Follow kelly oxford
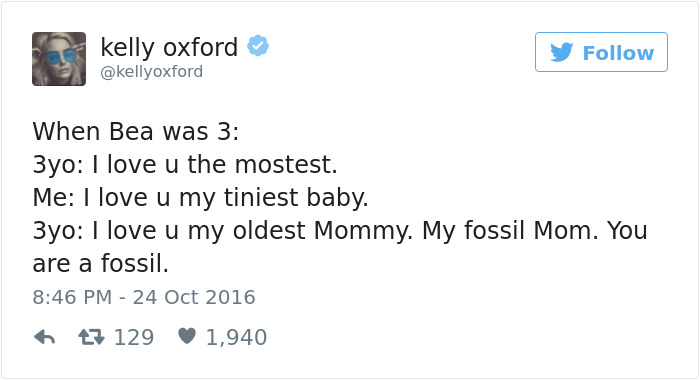 tap(601, 52)
